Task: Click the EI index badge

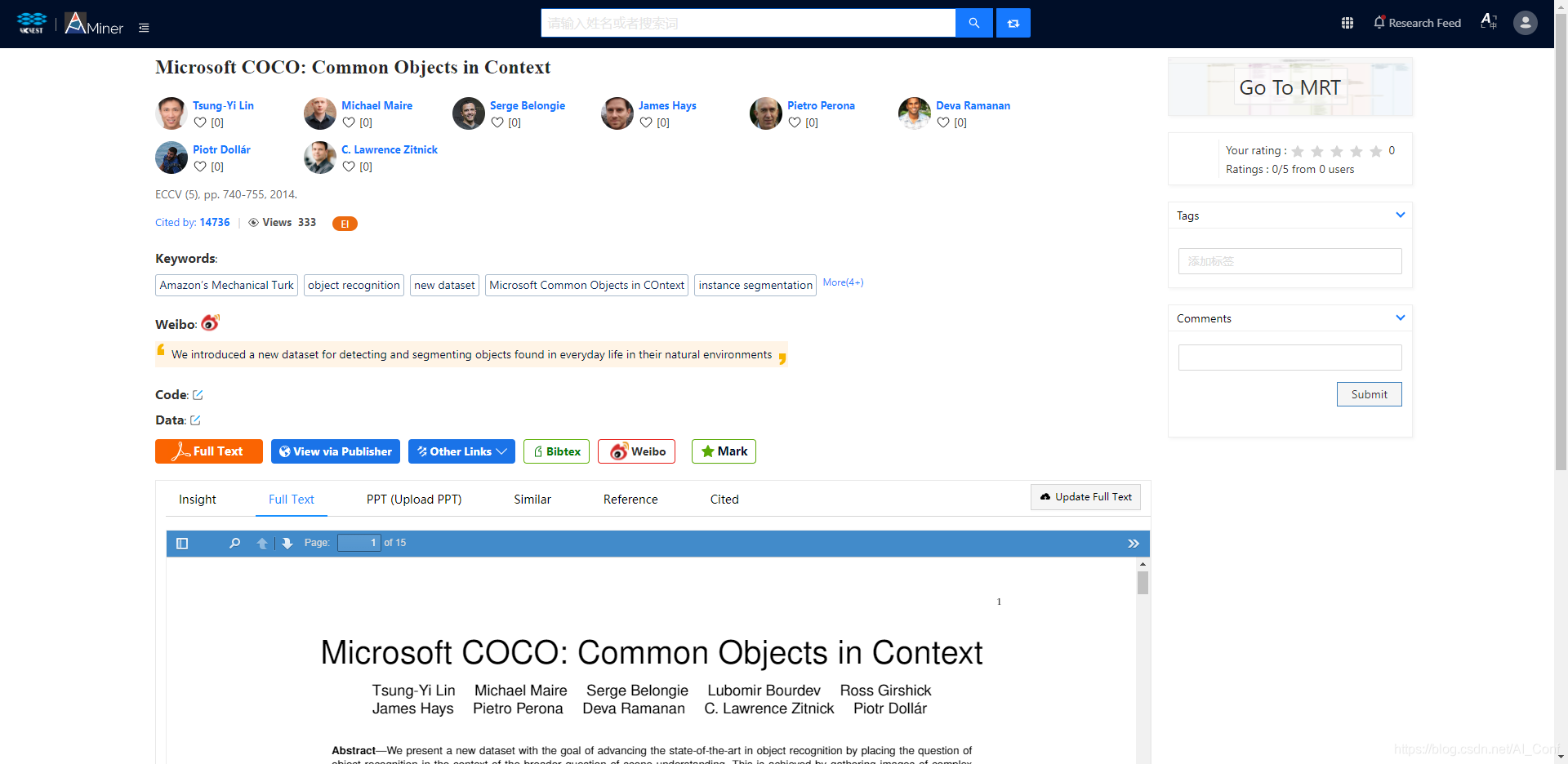Action: tap(345, 224)
